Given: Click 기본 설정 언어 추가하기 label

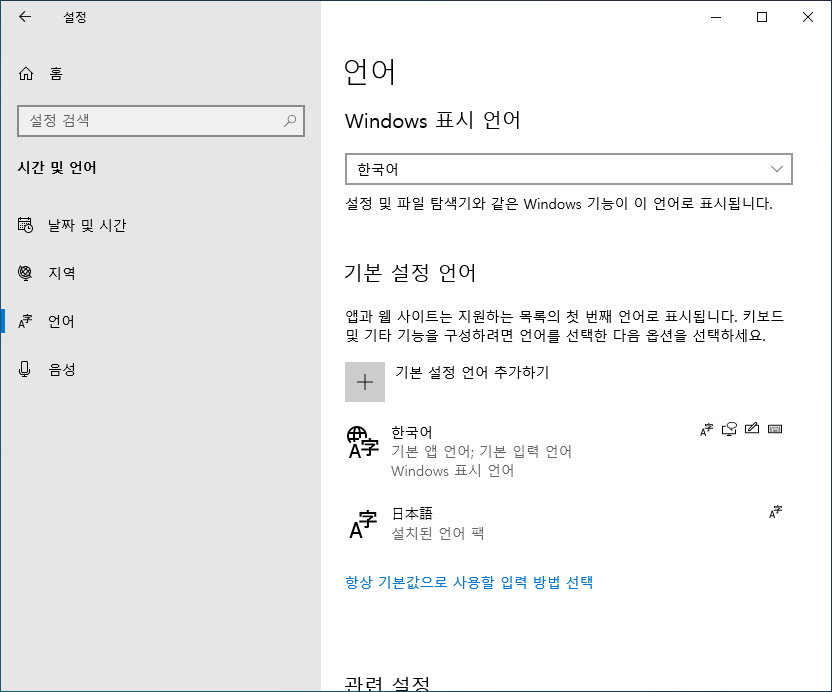Looking at the screenshot, I should (x=472, y=373).
